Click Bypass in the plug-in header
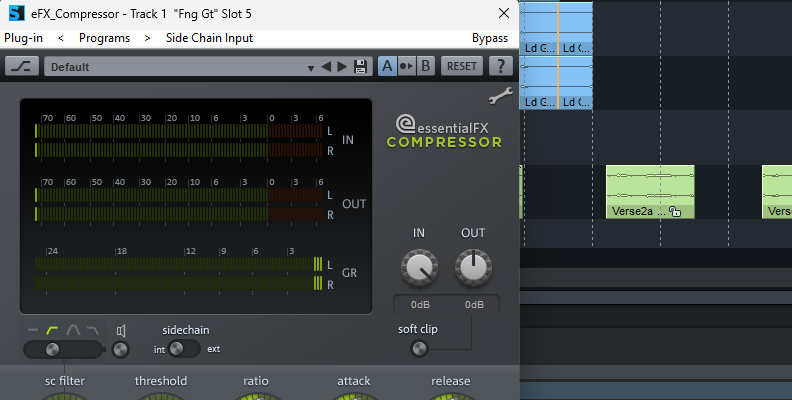Image resolution: width=792 pixels, height=400 pixels. coord(490,38)
